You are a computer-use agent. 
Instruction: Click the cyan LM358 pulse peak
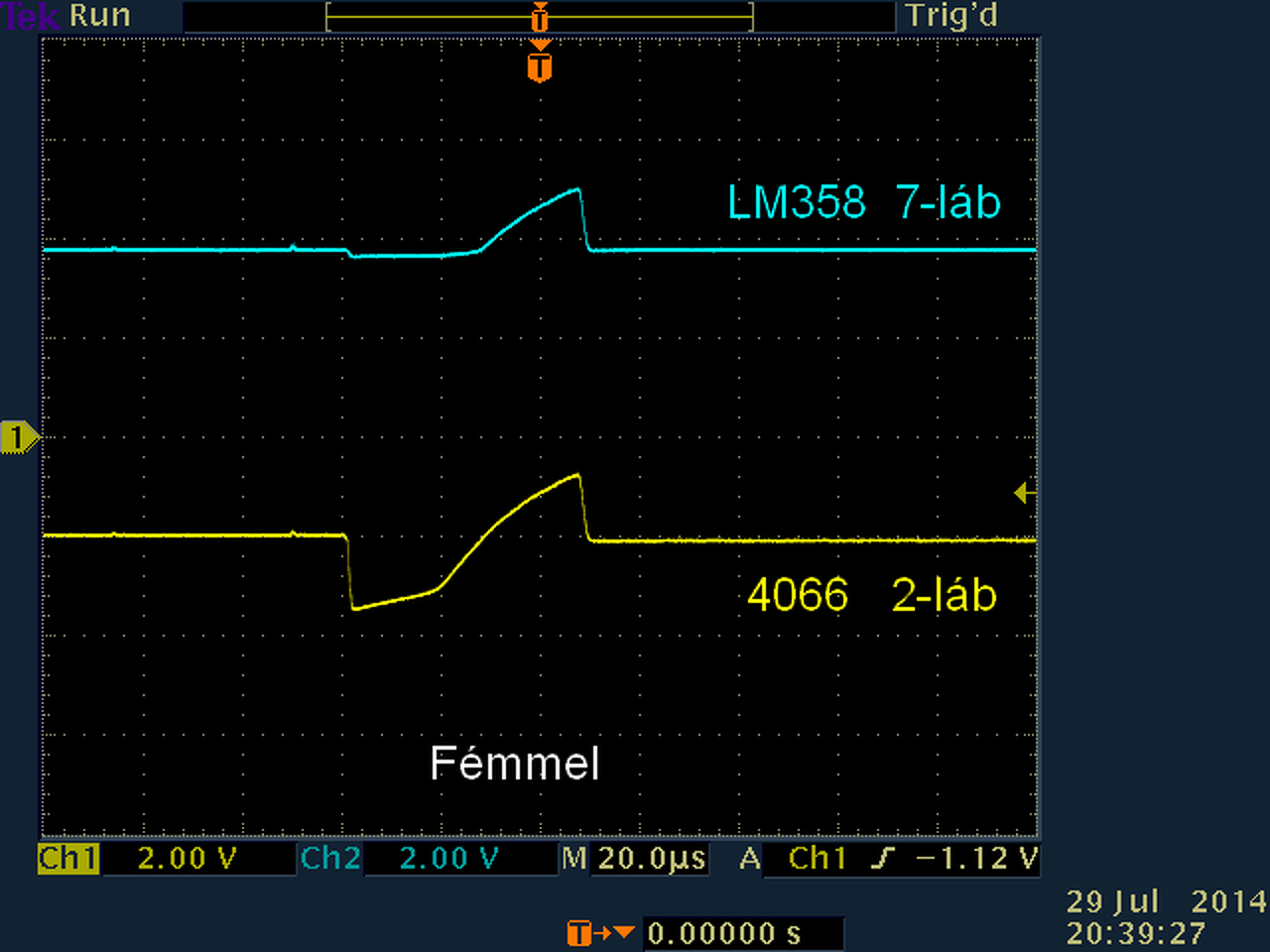(577, 189)
